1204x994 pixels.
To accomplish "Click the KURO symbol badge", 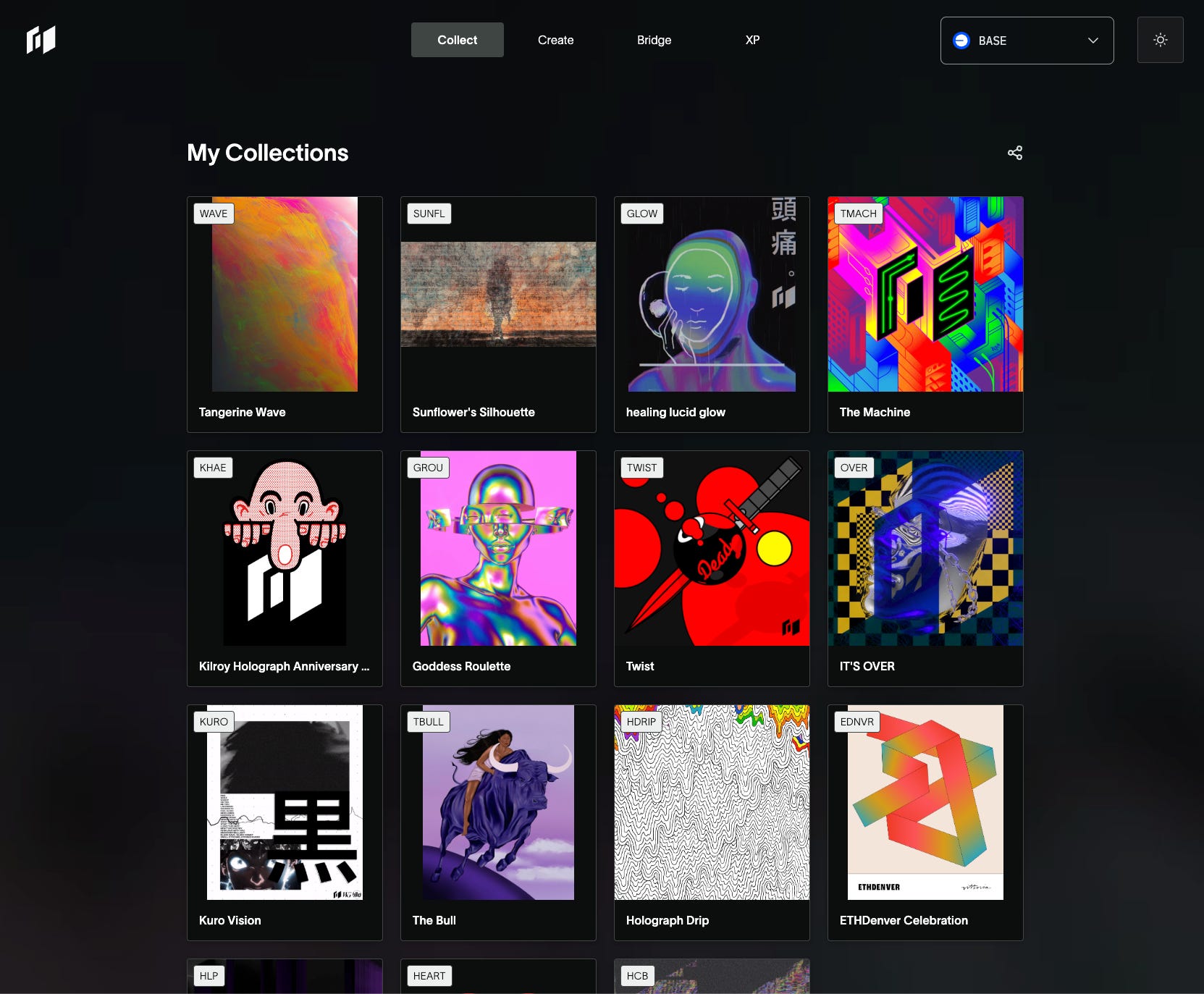I will [214, 722].
